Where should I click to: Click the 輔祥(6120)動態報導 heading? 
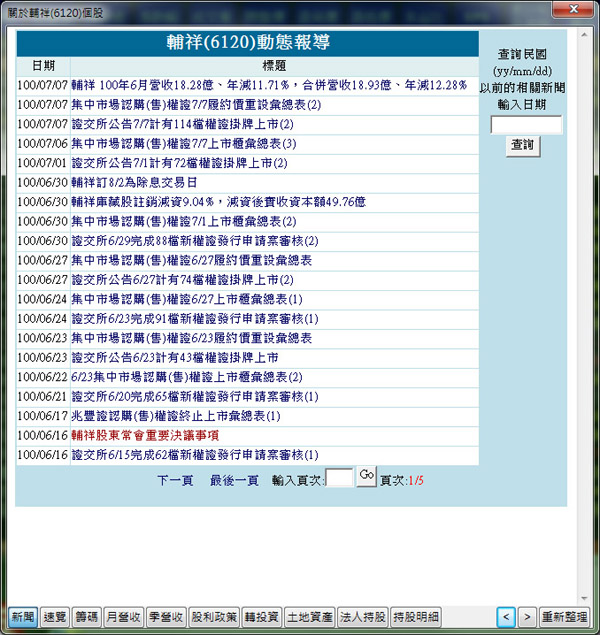click(248, 43)
